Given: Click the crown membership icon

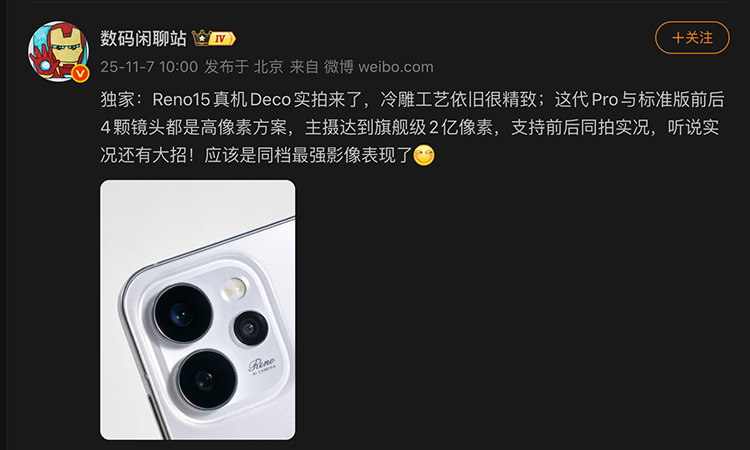Looking at the screenshot, I should (201, 38).
